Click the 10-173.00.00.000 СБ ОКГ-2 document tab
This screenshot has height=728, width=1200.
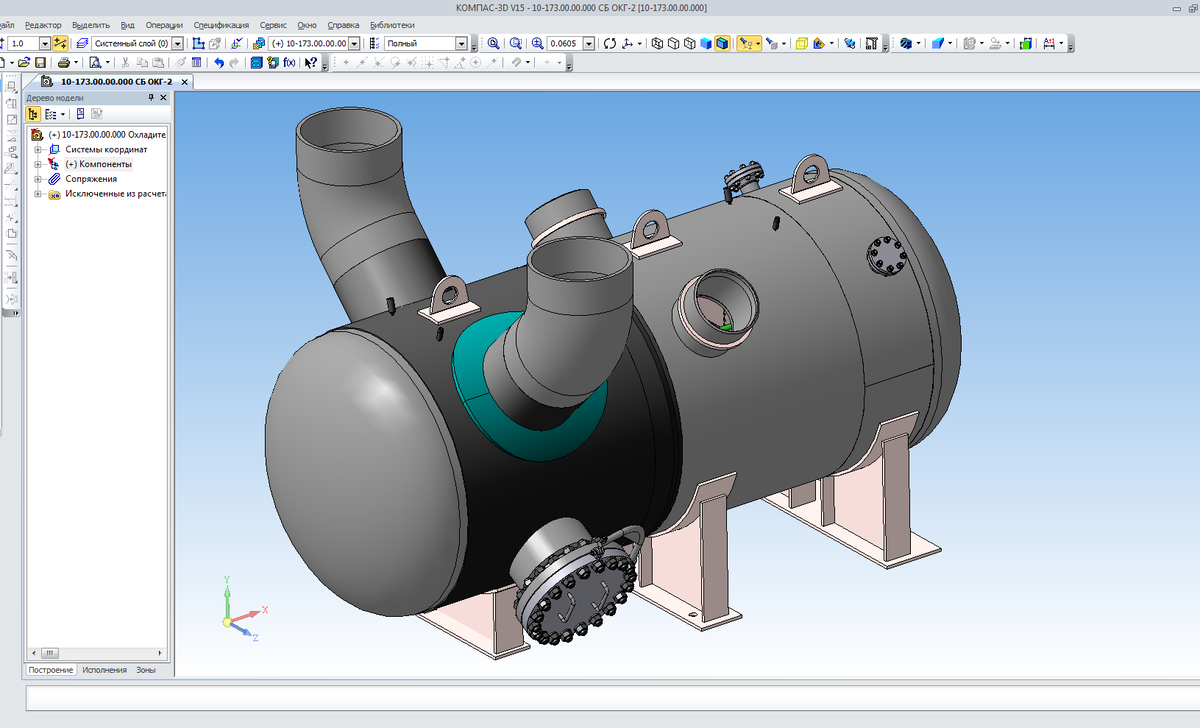click(108, 81)
